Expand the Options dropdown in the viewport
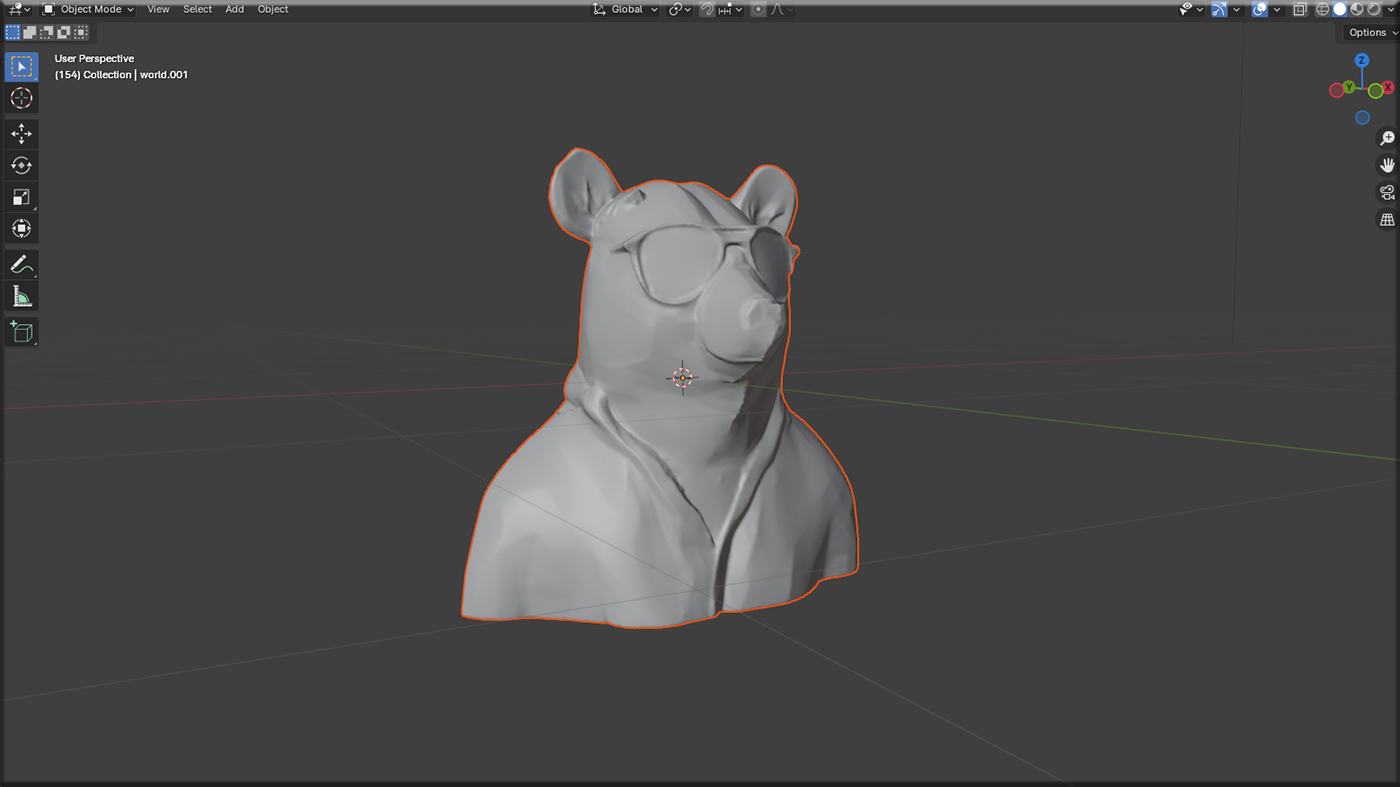Image resolution: width=1400 pixels, height=787 pixels. 1368,32
